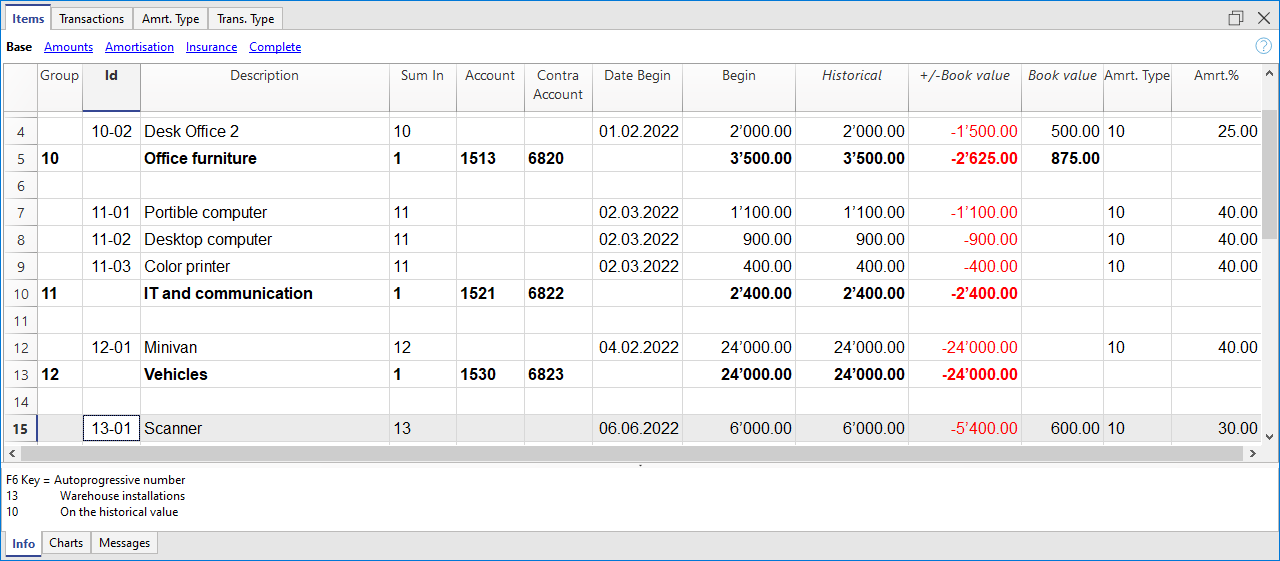1280x561 pixels.
Task: Click the vertical scrollbar down arrow
Action: (1270, 436)
